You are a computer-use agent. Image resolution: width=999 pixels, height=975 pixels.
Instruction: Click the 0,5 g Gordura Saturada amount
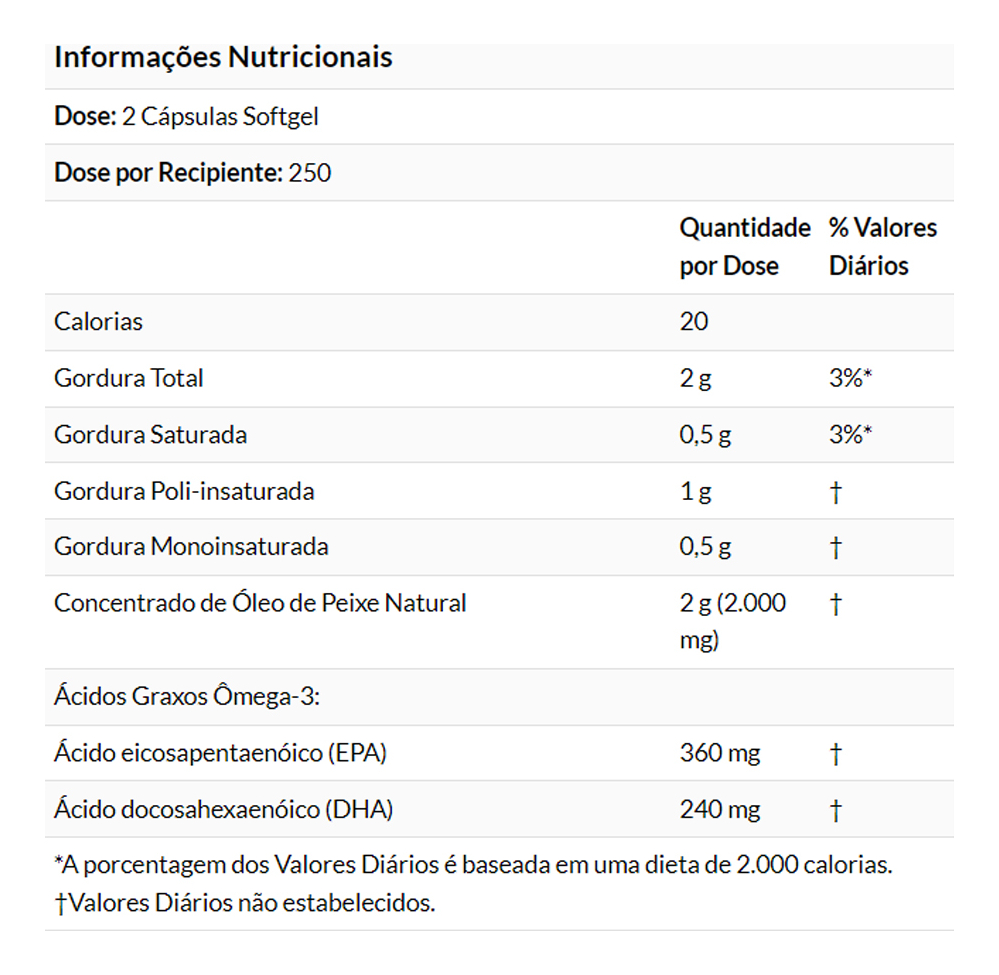tap(705, 435)
